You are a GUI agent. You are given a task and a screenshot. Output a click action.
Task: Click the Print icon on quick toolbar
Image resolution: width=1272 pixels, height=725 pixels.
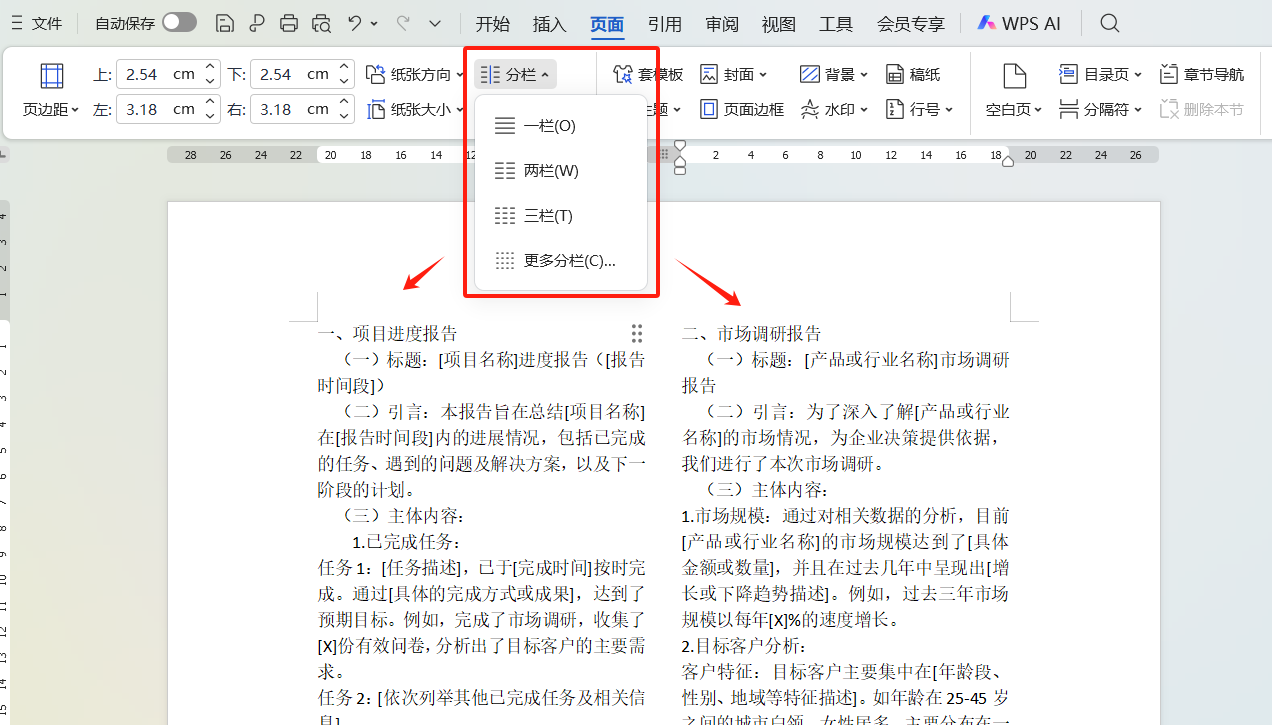(288, 22)
